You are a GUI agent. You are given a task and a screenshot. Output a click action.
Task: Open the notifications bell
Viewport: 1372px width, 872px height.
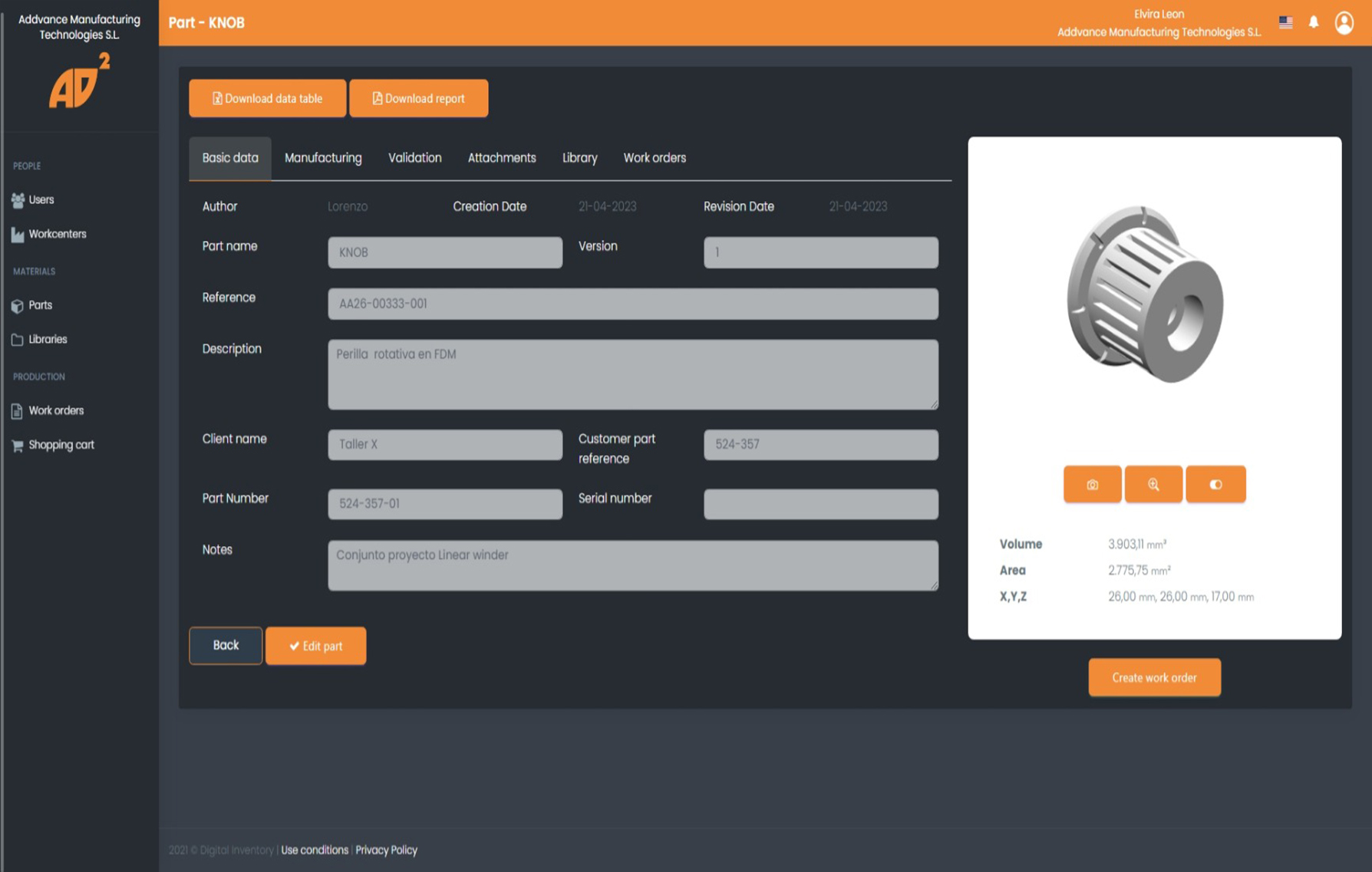(1314, 22)
